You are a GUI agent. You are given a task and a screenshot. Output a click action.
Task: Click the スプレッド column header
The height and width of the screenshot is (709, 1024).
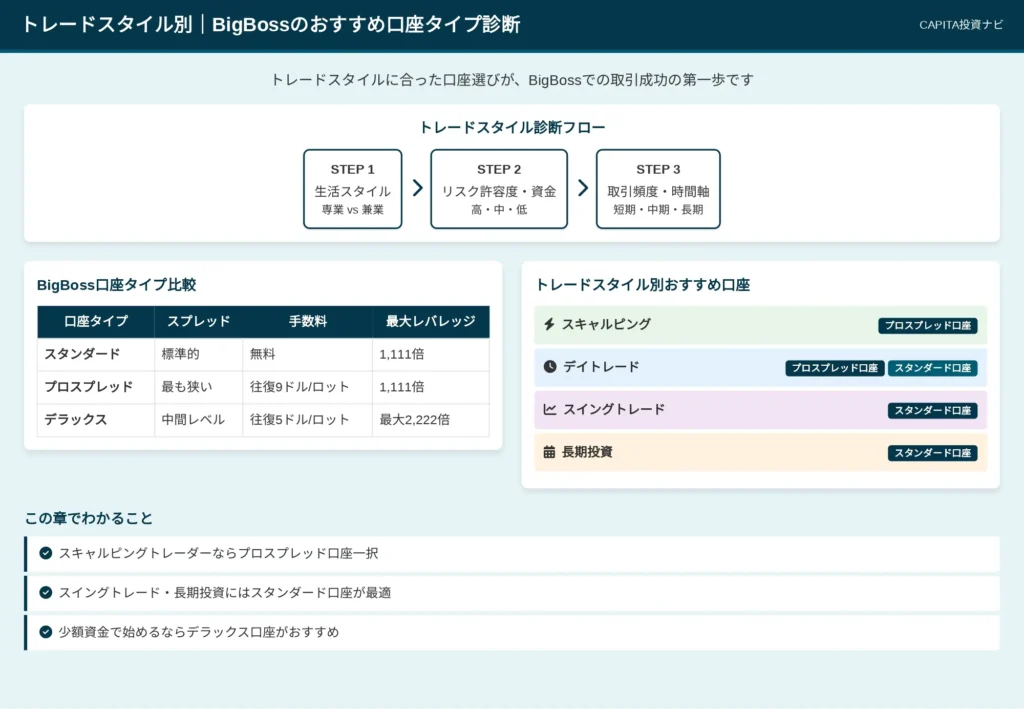[x=199, y=321]
